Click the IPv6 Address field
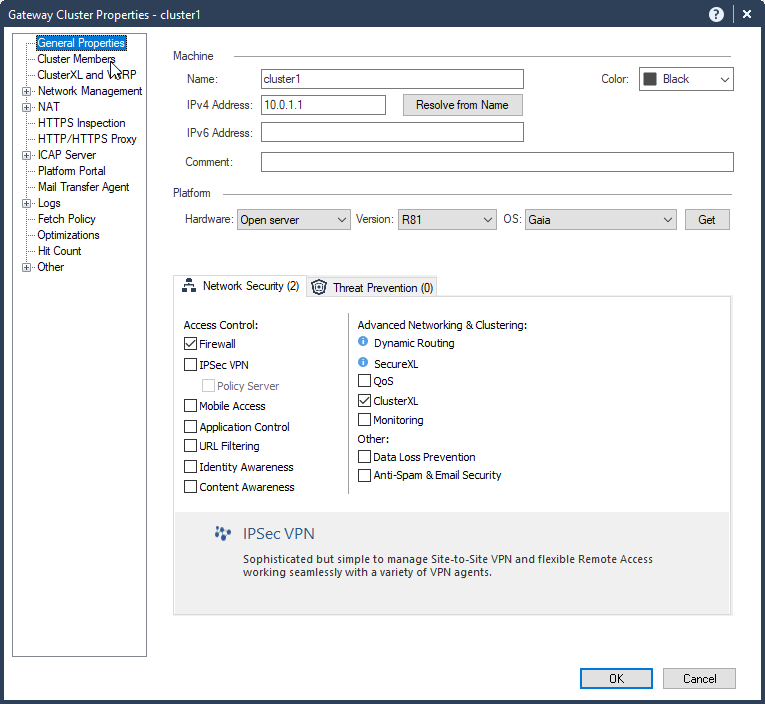Image resolution: width=765 pixels, height=704 pixels. click(x=392, y=132)
